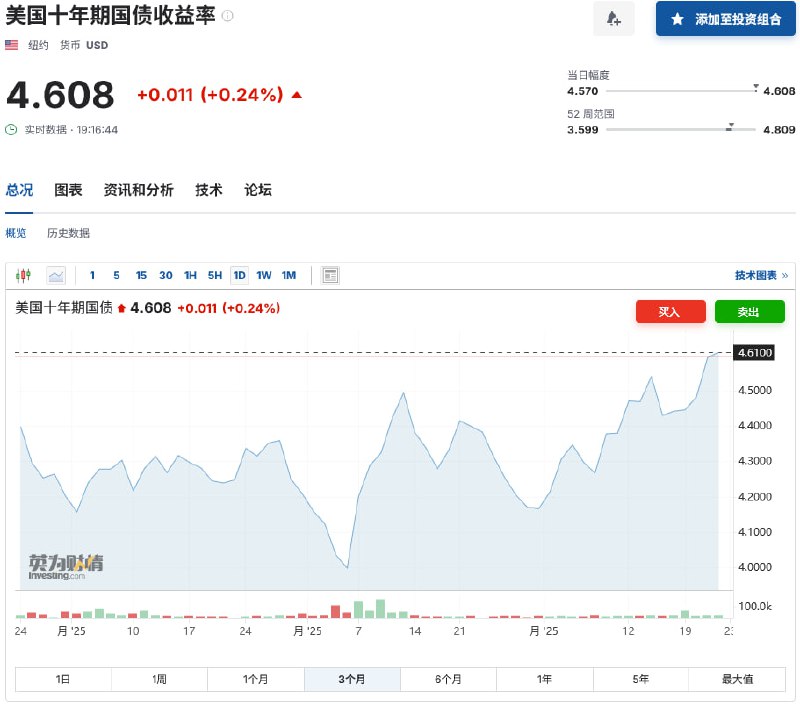Open the news events panel icon on toolbar
The image size is (800, 706).
point(330,275)
